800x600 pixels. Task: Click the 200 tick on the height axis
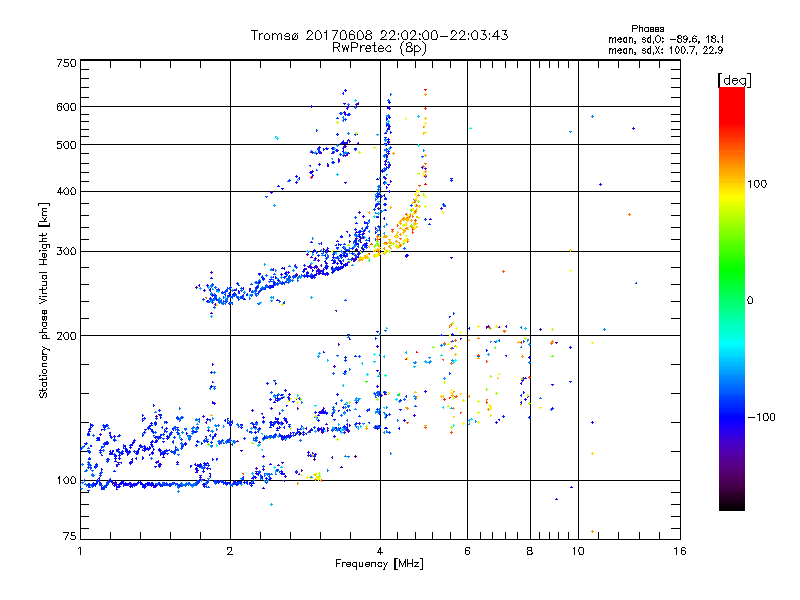[67, 336]
